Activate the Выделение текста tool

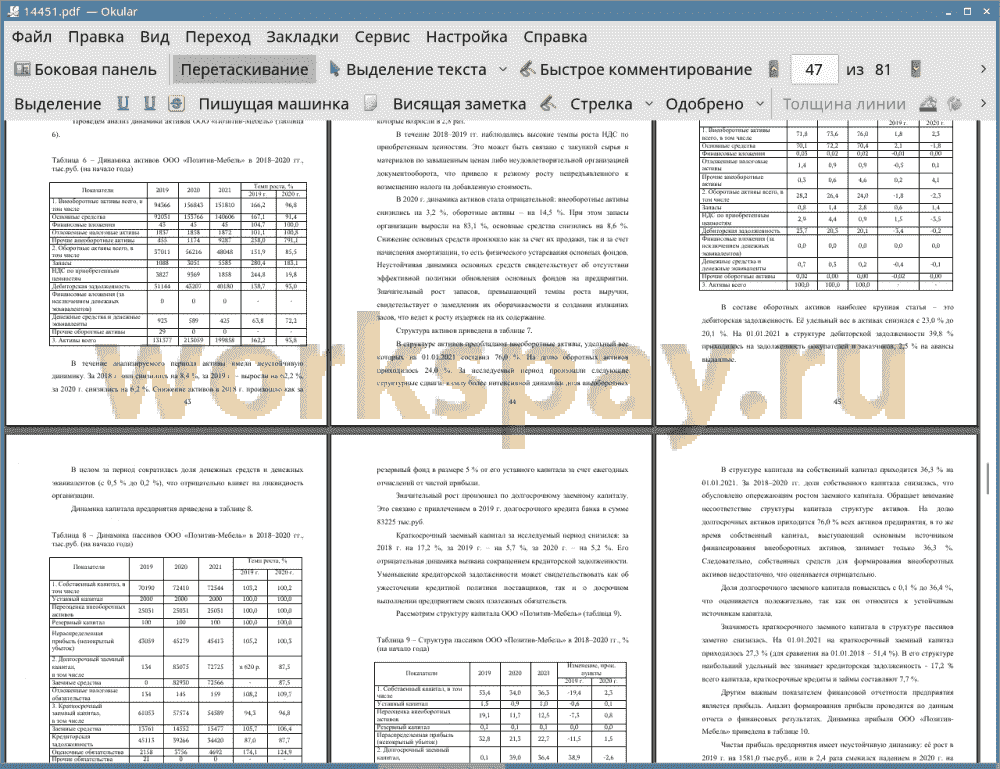[408, 70]
